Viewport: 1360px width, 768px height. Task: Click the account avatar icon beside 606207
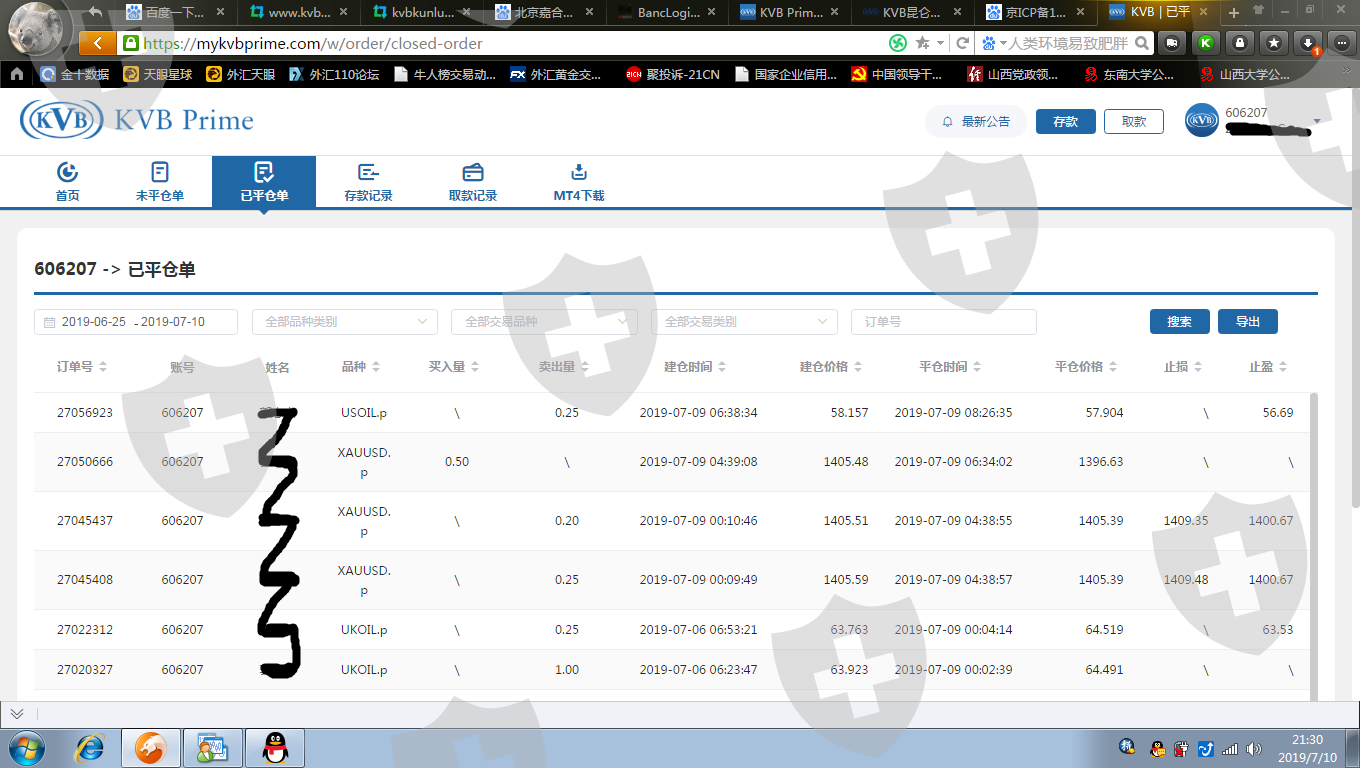click(x=1202, y=121)
